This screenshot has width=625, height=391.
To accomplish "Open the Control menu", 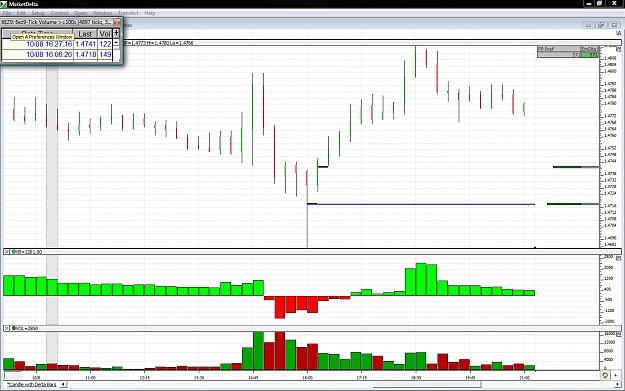I will (59, 13).
